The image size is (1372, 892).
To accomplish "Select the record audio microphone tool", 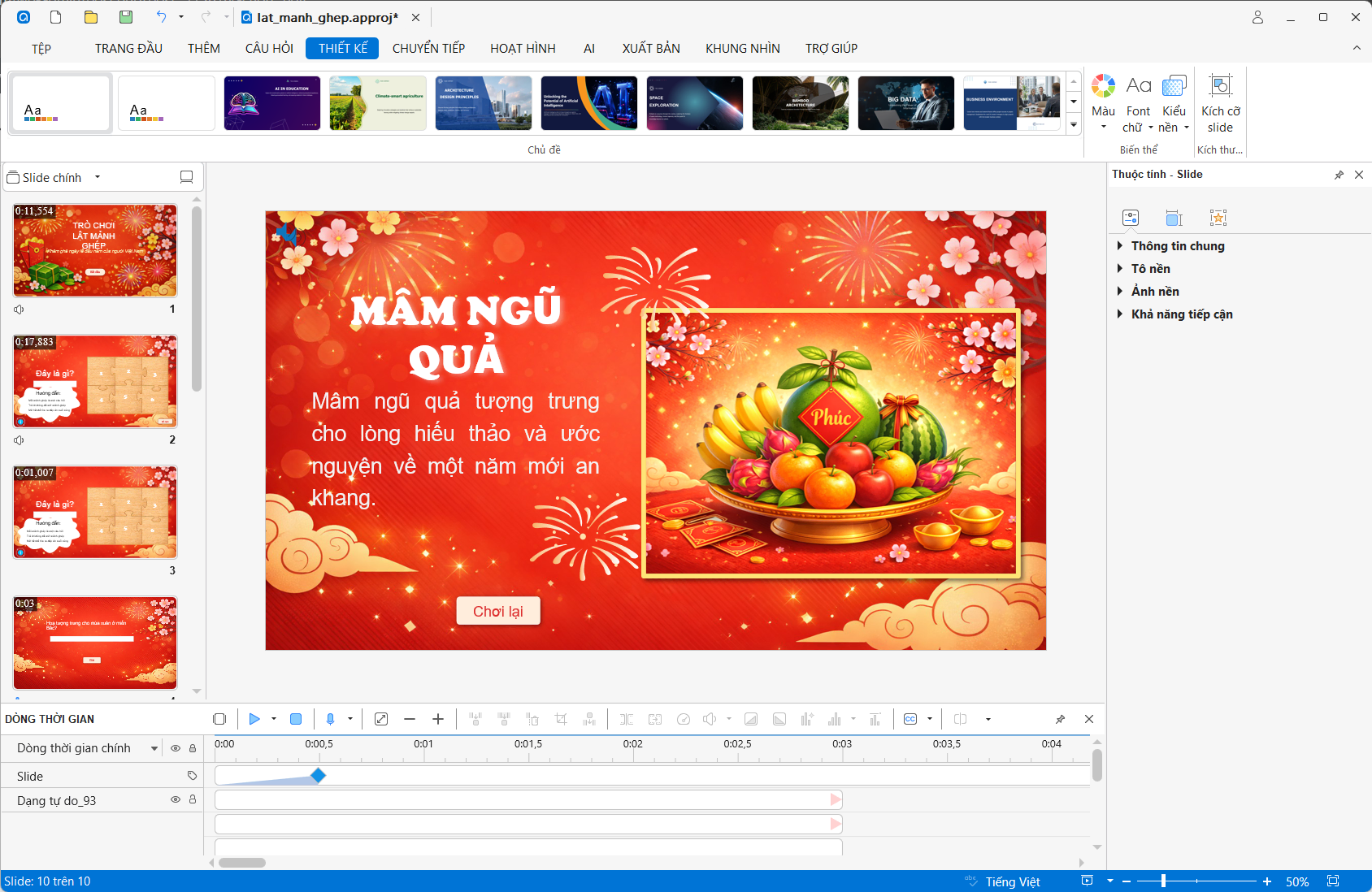I will tap(329, 719).
